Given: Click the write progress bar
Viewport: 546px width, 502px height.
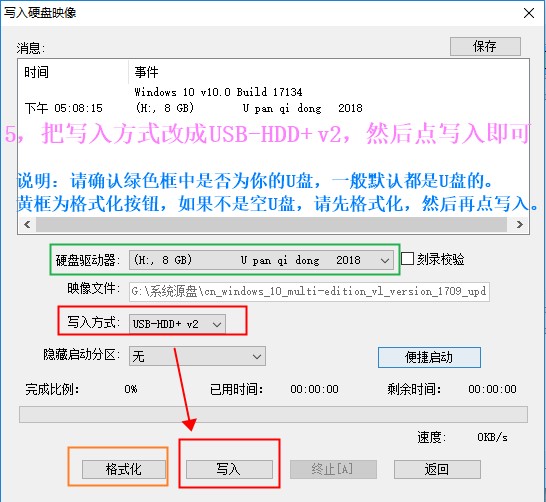Looking at the screenshot, I should tap(273, 414).
